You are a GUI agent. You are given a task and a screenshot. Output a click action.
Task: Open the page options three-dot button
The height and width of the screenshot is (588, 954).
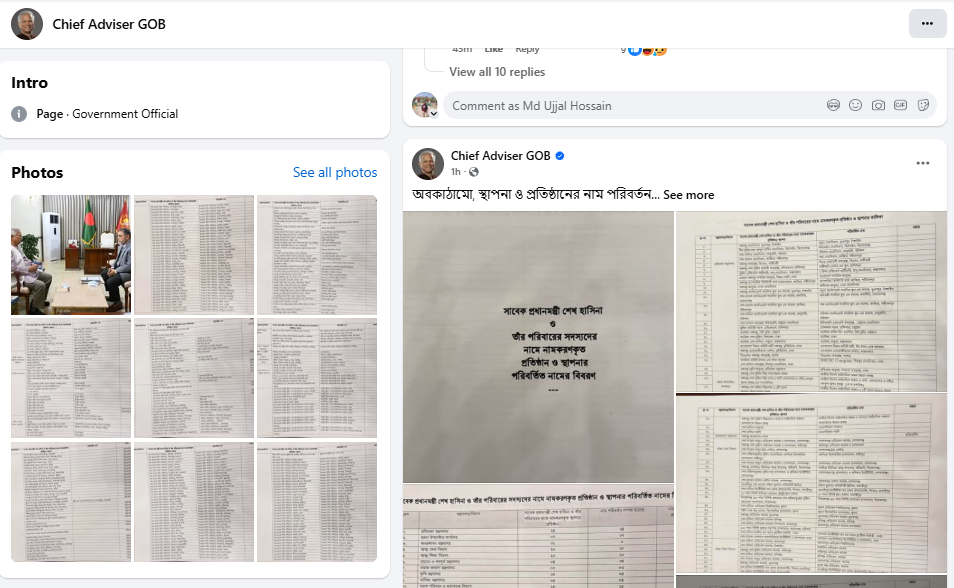tap(927, 24)
